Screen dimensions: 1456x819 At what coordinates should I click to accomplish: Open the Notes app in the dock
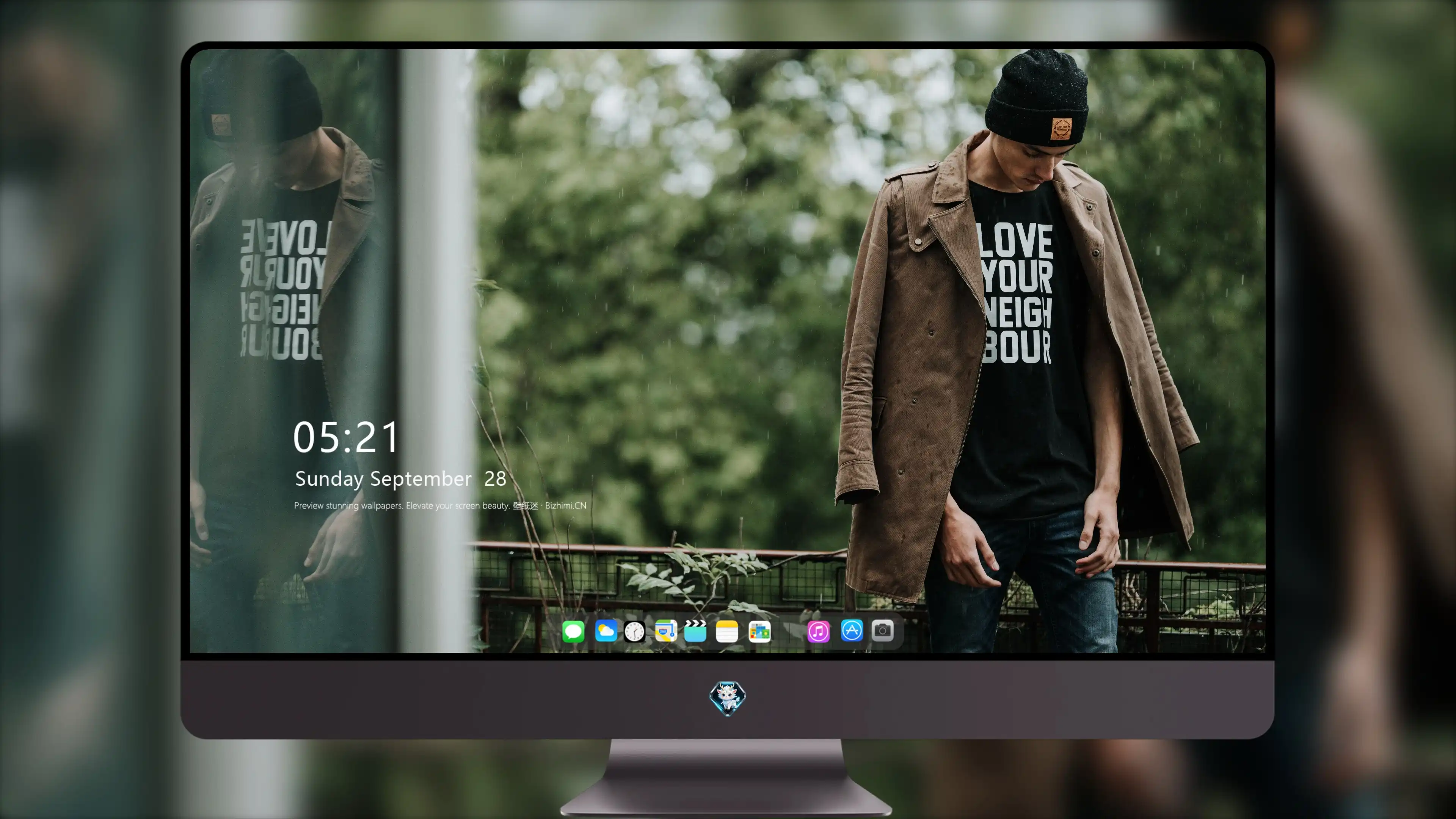click(x=727, y=631)
